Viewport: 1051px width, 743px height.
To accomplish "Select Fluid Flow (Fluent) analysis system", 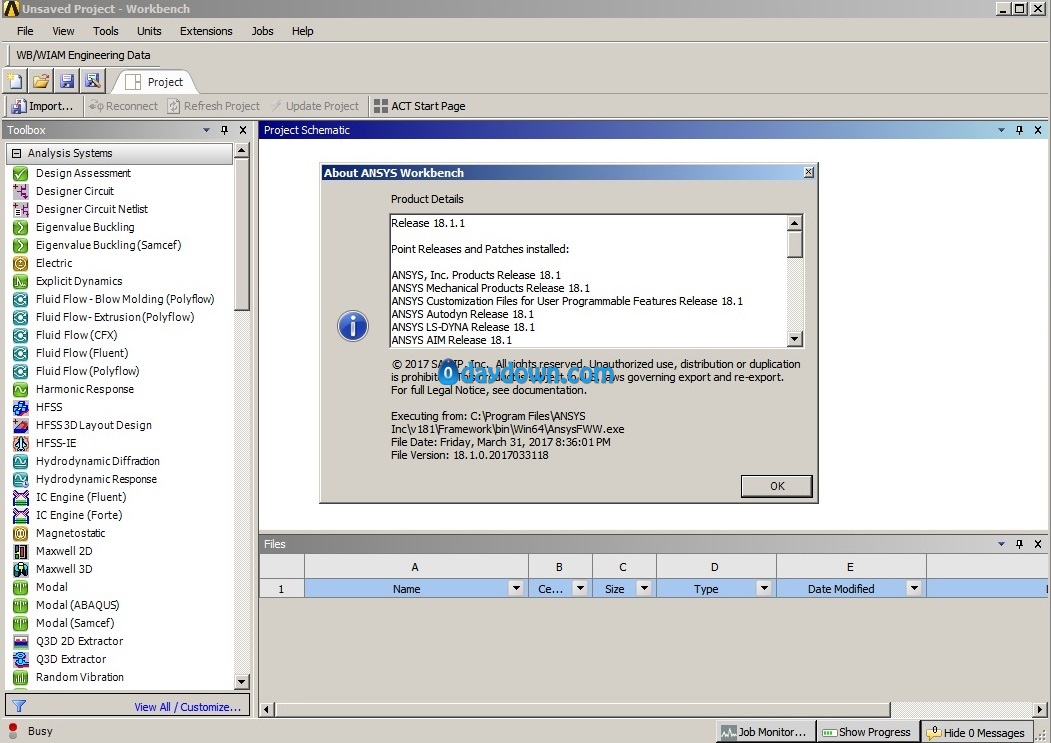I will 82,353.
